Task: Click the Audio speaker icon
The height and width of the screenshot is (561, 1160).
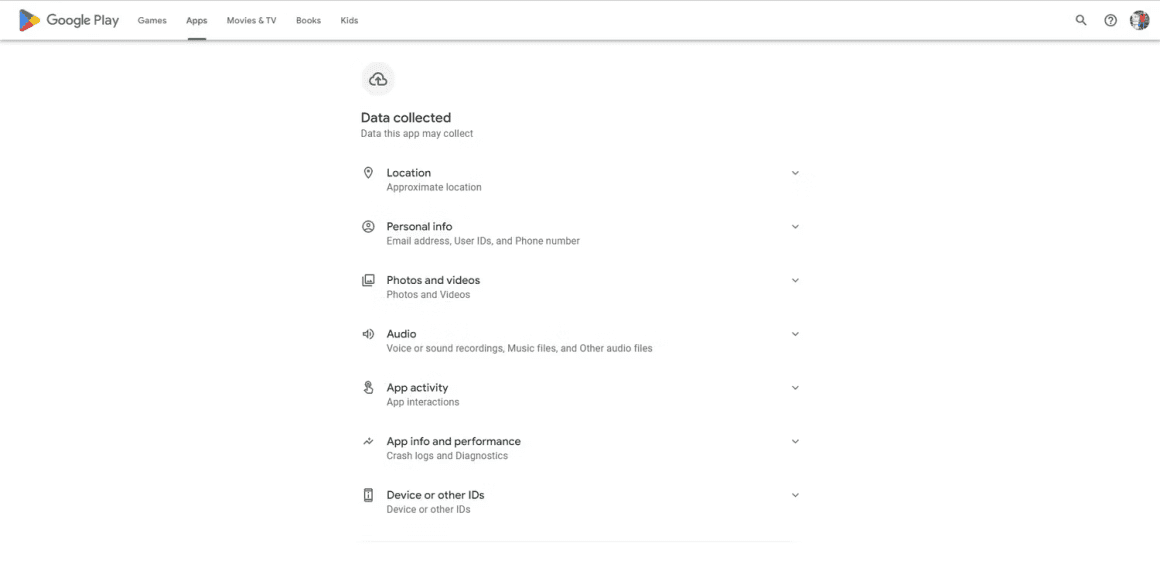Action: click(368, 334)
